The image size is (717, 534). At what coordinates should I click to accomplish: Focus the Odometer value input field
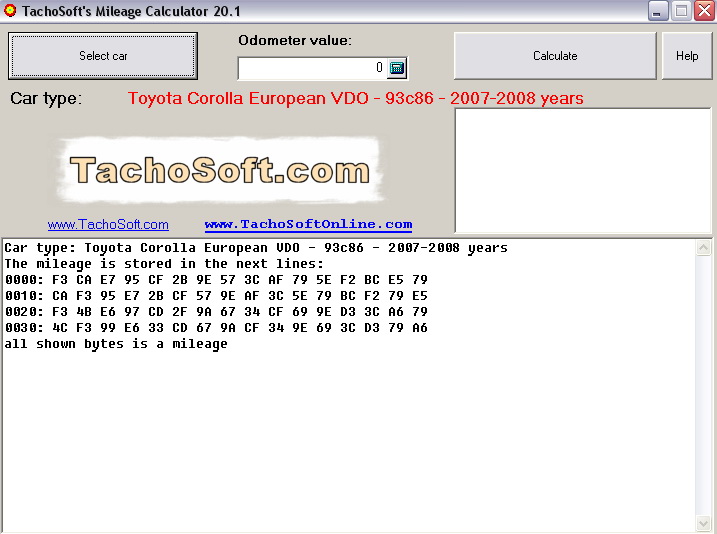[312, 68]
